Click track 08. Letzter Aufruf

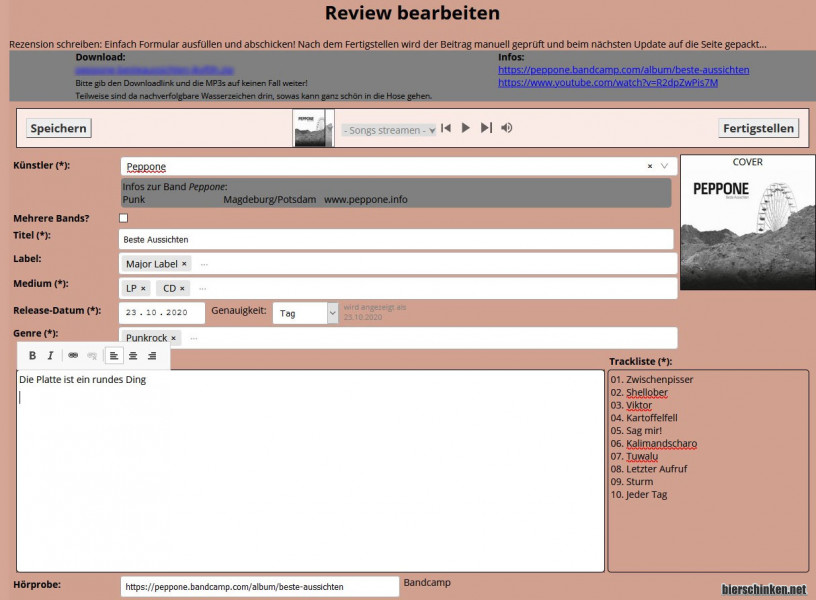648,469
